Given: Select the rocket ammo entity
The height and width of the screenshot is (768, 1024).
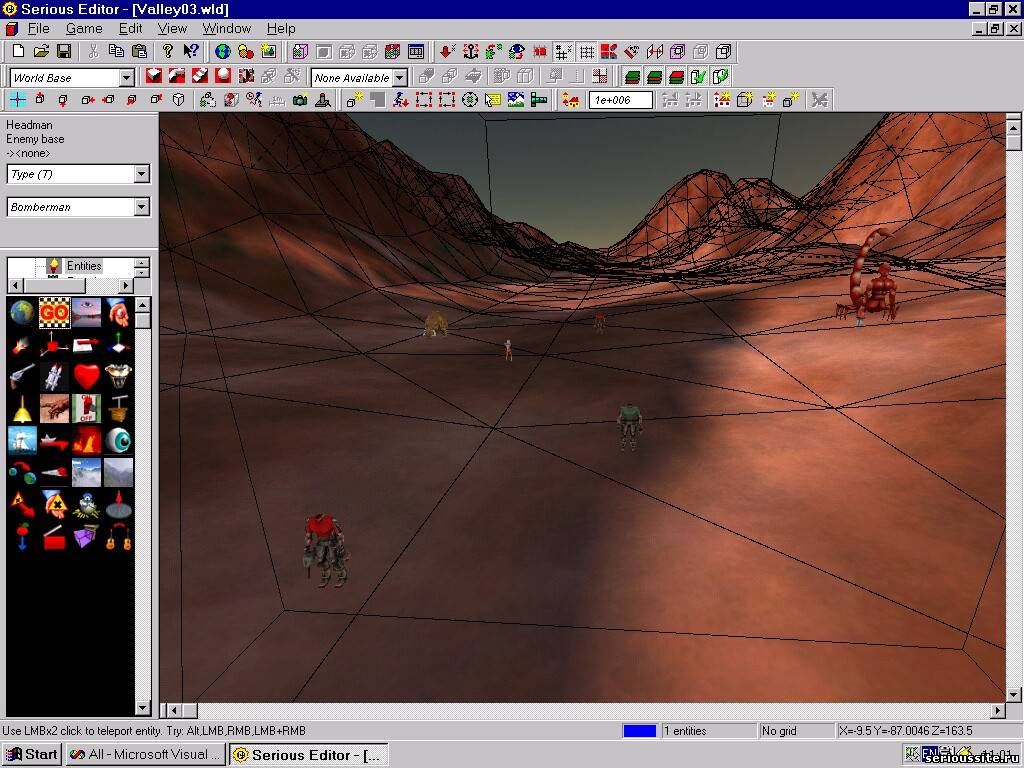Looking at the screenshot, I should tap(54, 377).
